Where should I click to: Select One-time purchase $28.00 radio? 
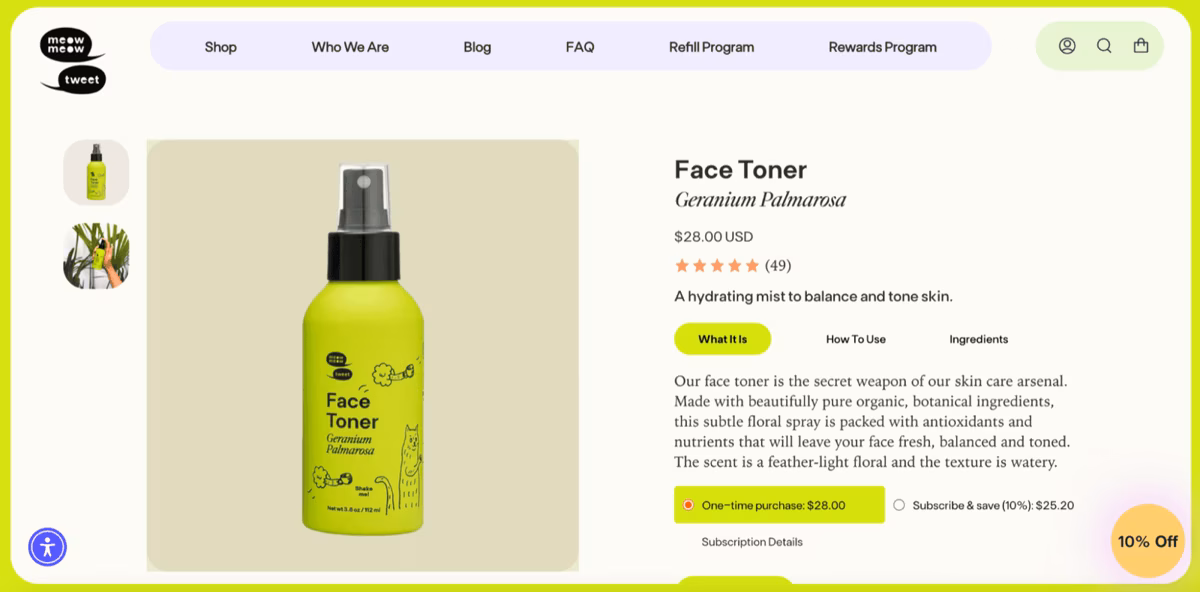pos(688,505)
